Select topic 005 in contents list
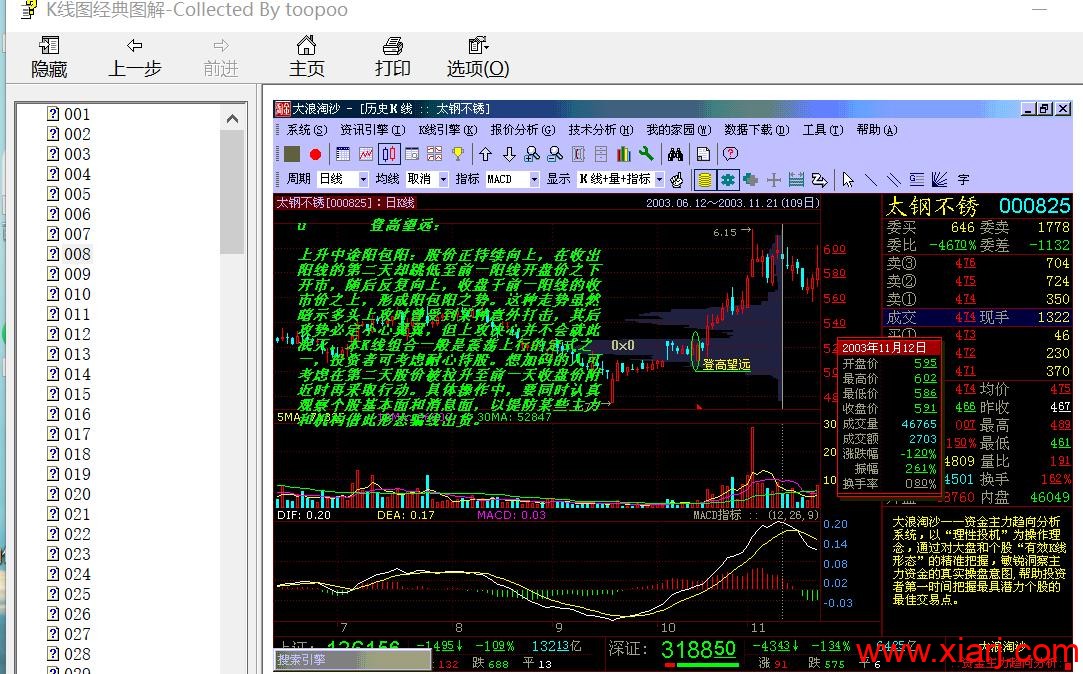 [69, 194]
